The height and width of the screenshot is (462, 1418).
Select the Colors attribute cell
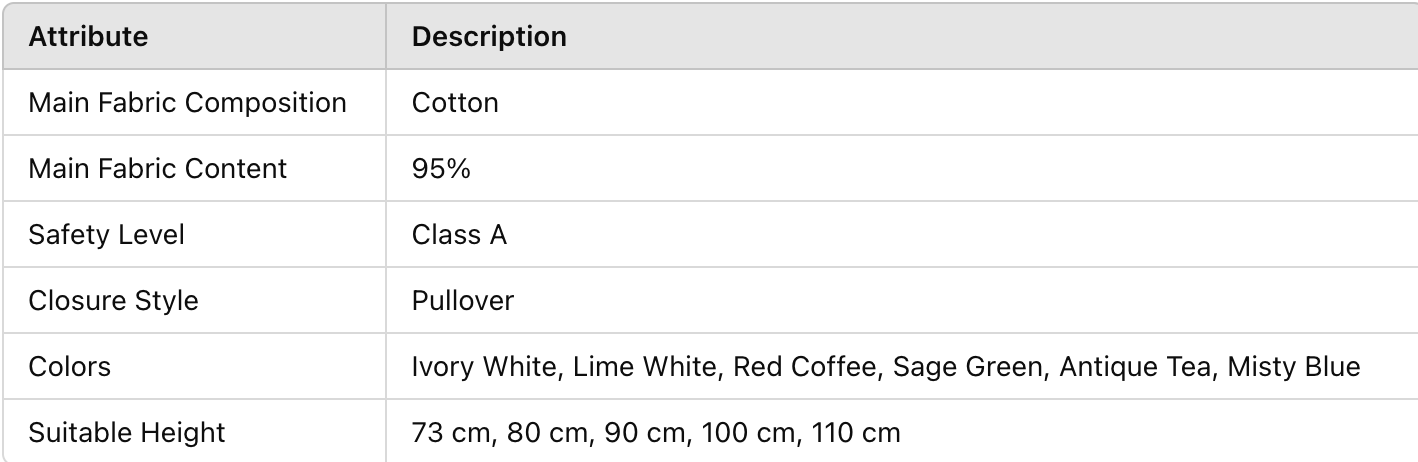pyautogui.click(x=69, y=366)
